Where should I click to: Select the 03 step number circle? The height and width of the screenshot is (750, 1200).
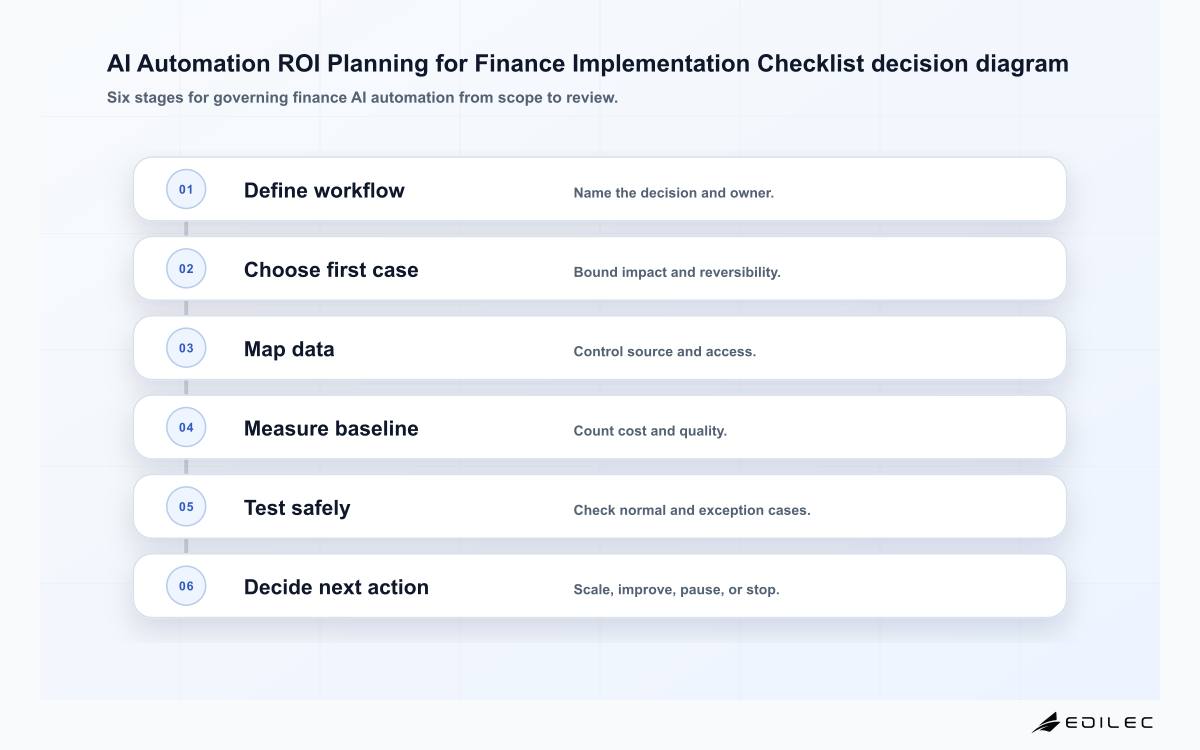(x=186, y=348)
